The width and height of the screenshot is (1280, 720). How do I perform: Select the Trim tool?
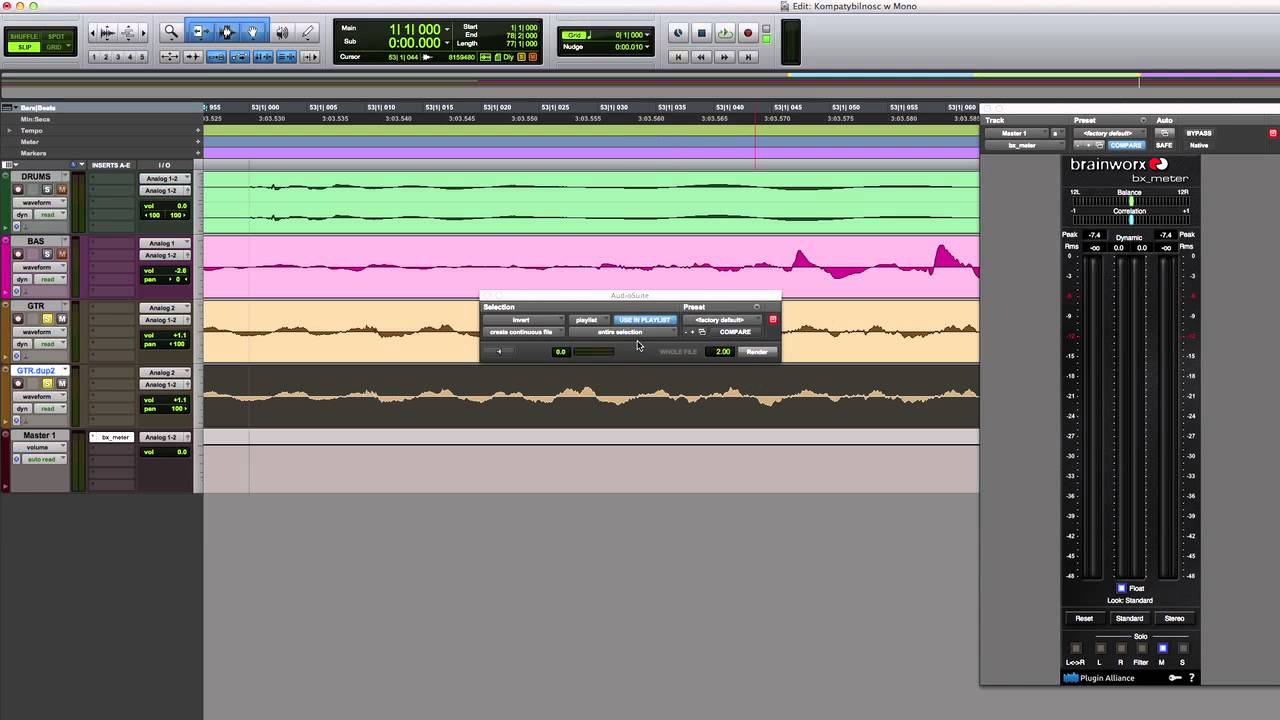[x=199, y=33]
